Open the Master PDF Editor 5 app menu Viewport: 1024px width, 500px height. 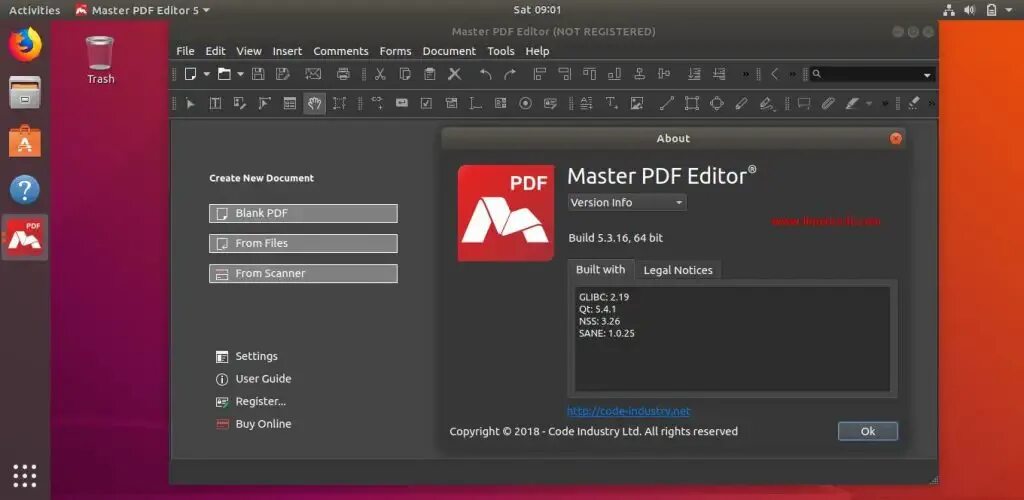(143, 10)
